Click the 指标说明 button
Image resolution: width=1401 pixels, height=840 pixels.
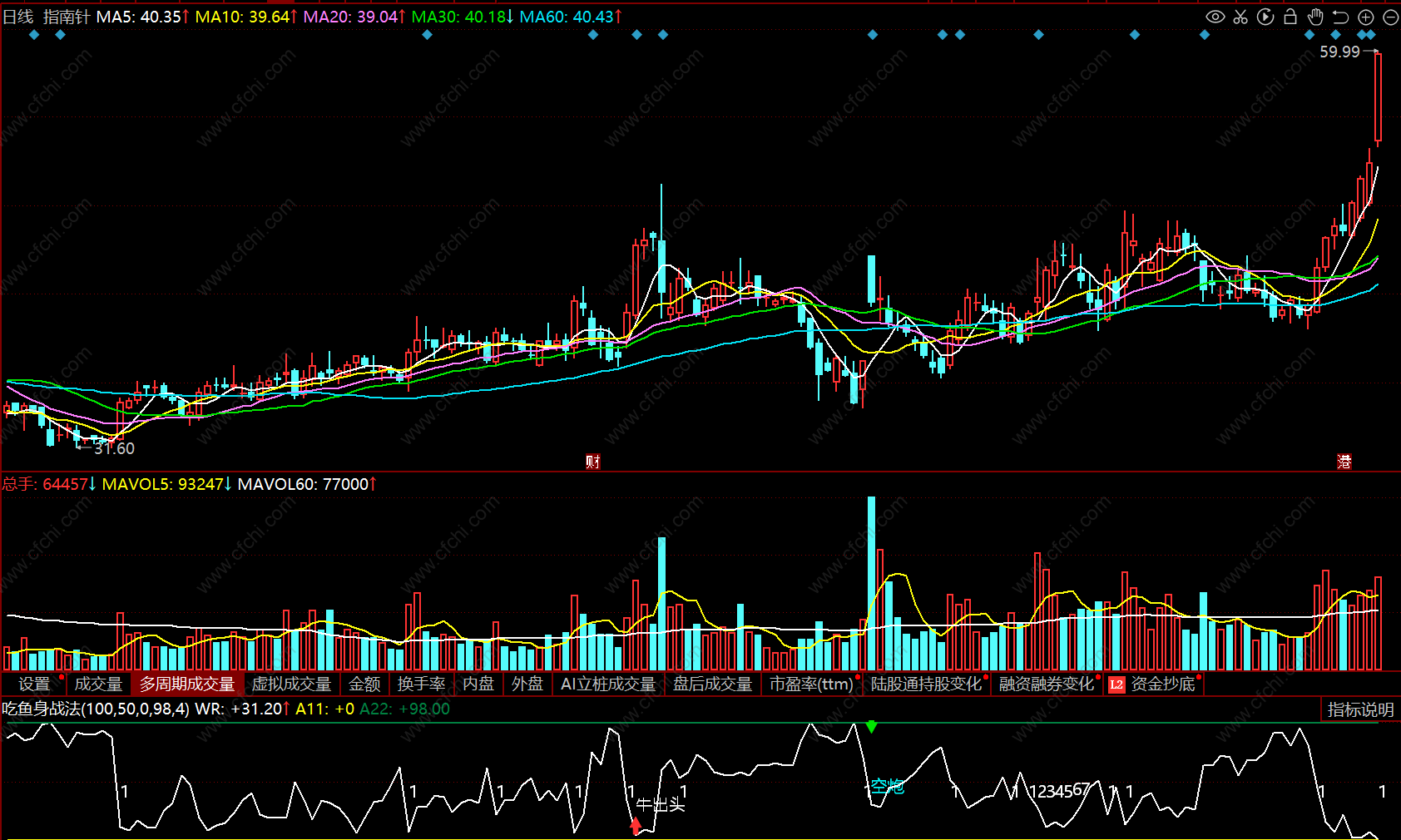pos(1360,709)
